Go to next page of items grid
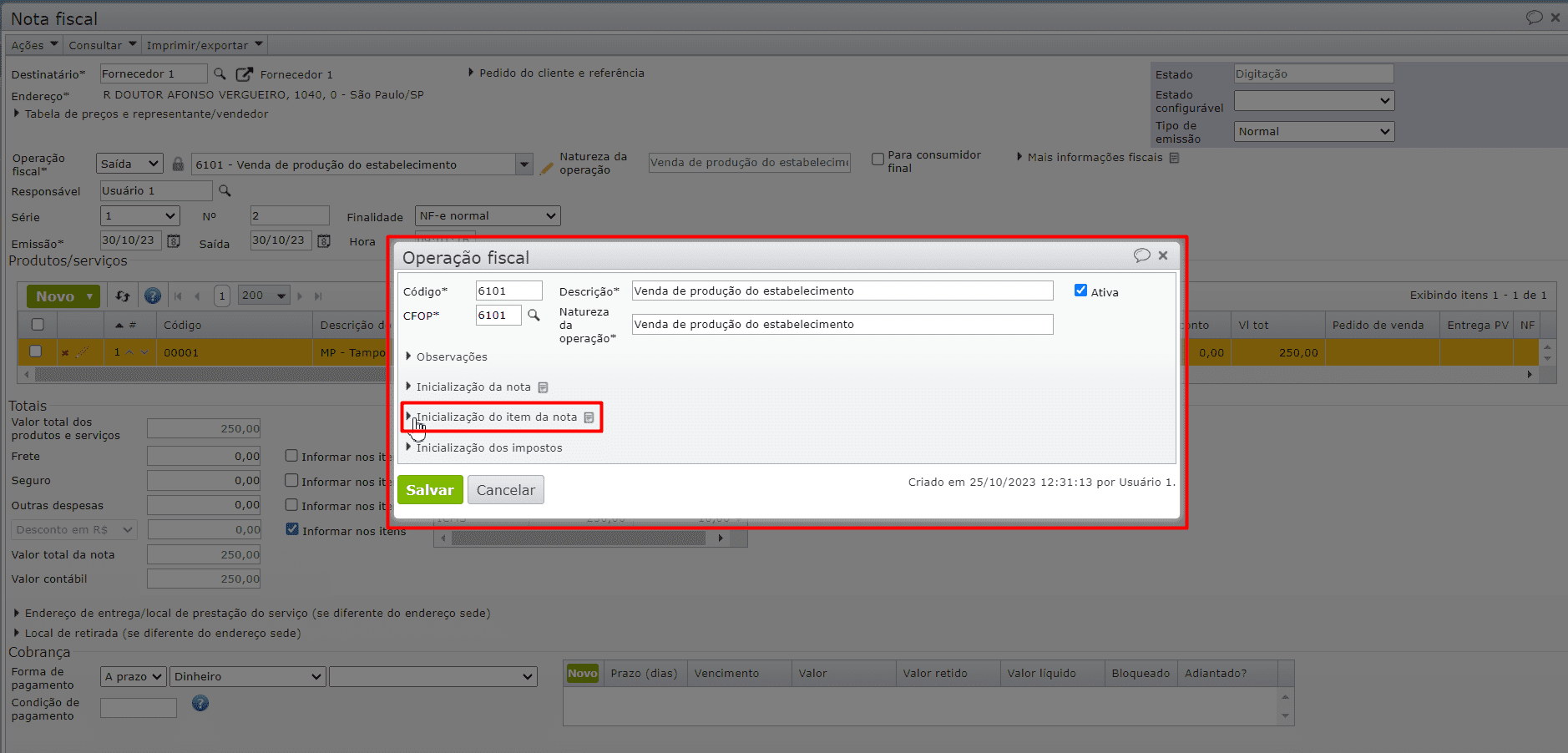 [300, 296]
